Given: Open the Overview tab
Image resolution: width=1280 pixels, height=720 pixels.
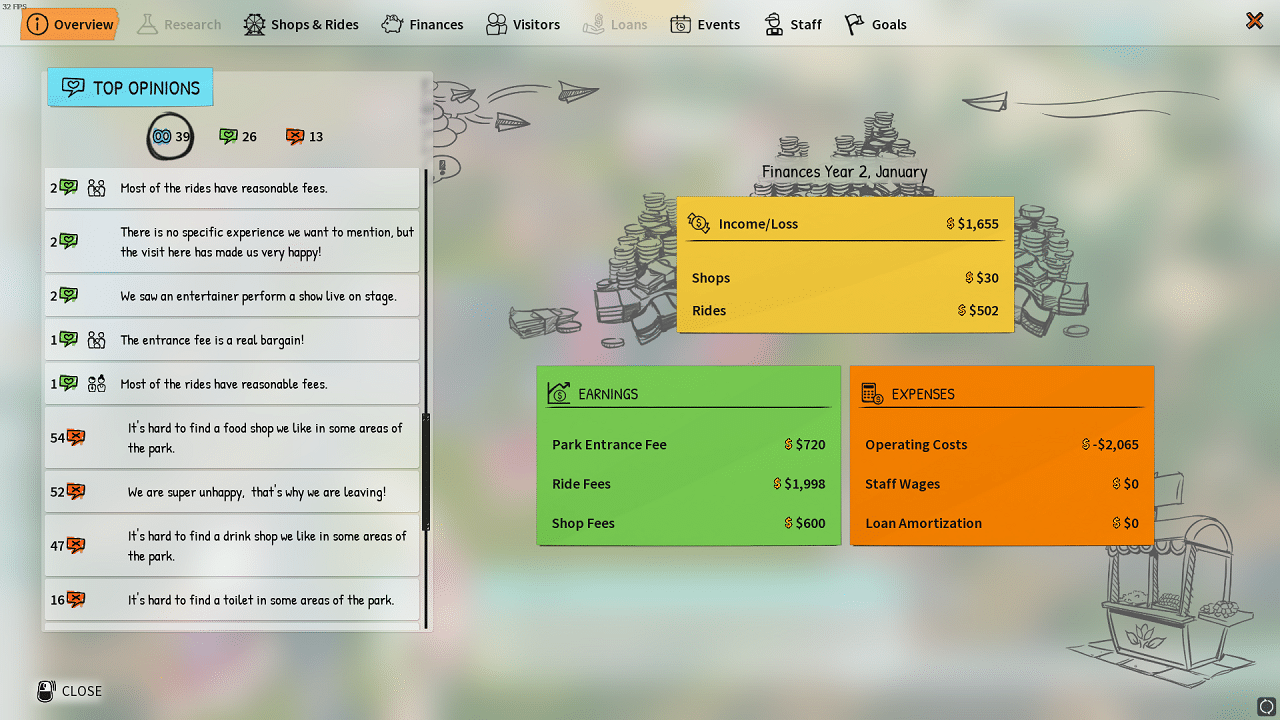Looking at the screenshot, I should [x=70, y=24].
